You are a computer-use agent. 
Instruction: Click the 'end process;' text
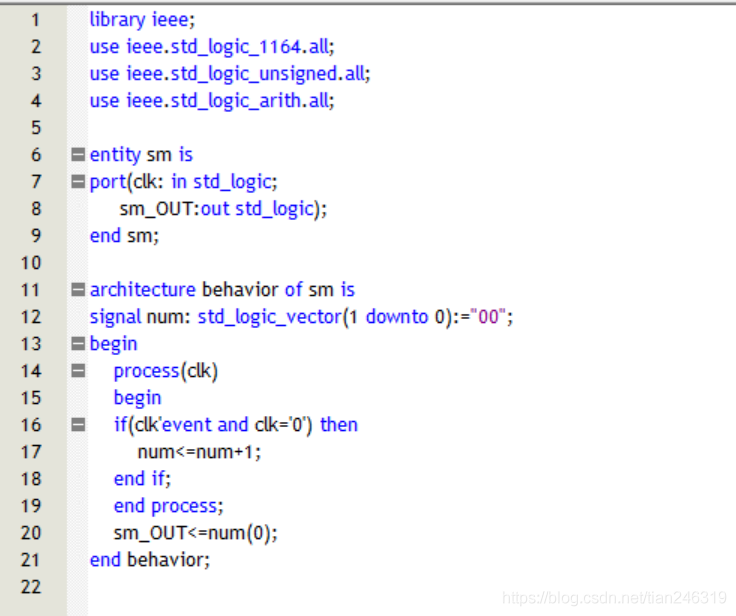pyautogui.click(x=169, y=506)
